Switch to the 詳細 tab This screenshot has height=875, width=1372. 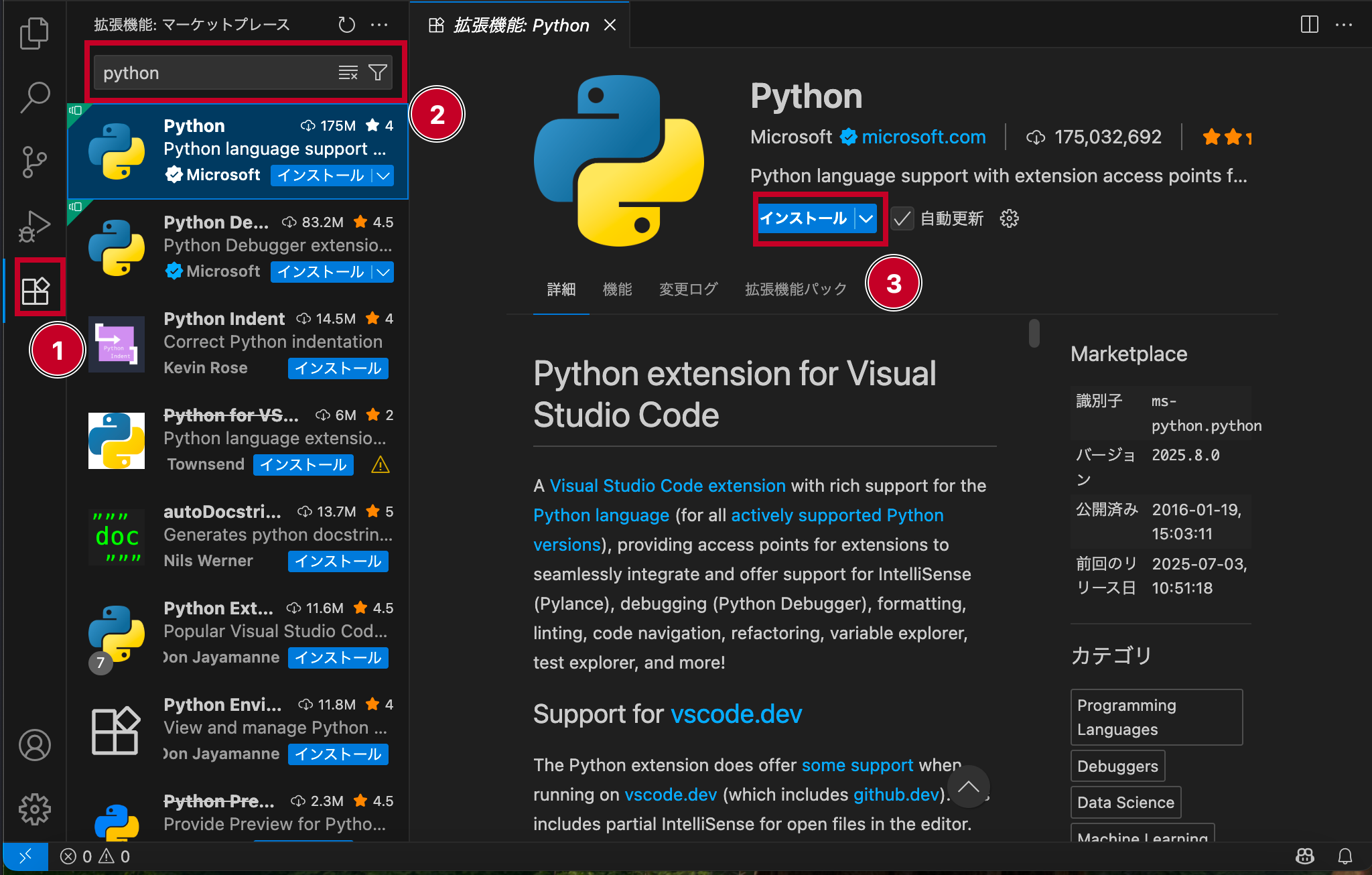coord(561,289)
